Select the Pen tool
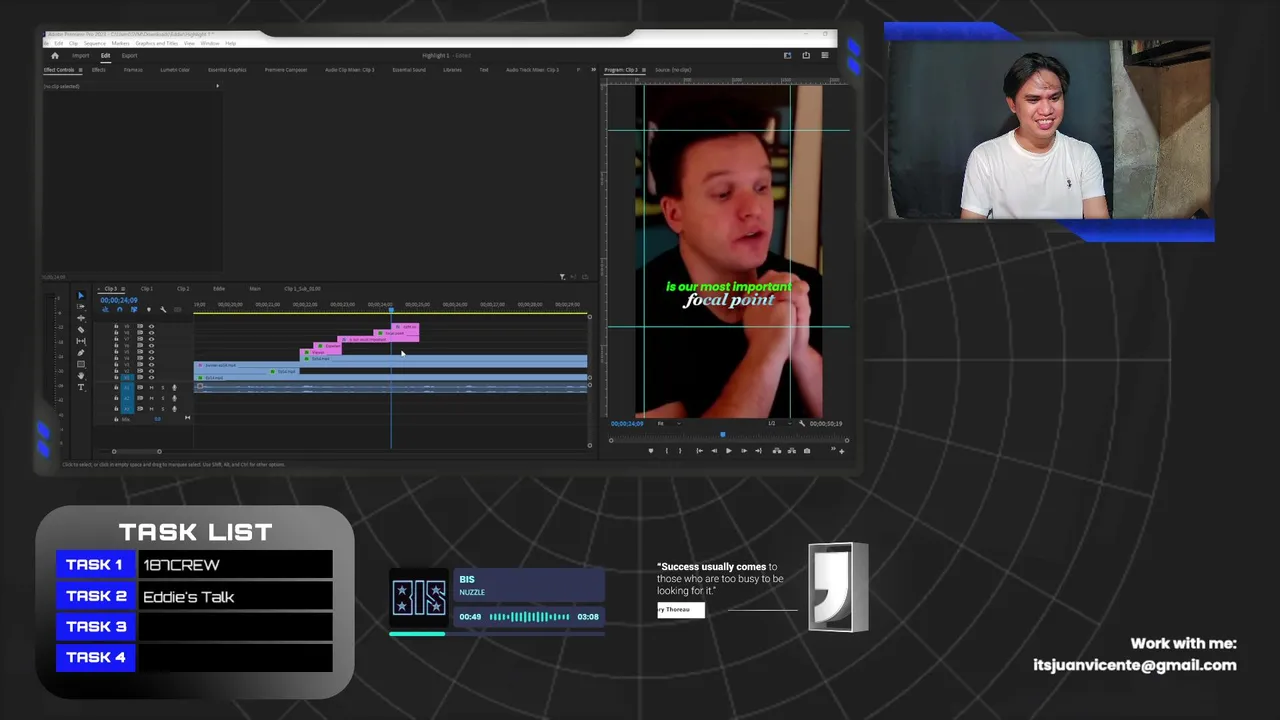Image resolution: width=1280 pixels, height=720 pixels. (x=81, y=353)
